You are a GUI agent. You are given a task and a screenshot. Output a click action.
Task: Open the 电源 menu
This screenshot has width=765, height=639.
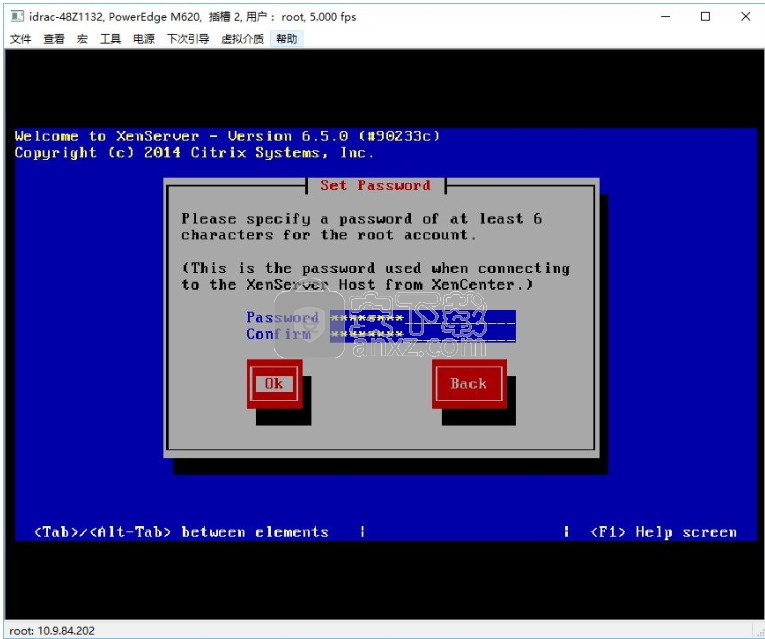coord(144,39)
